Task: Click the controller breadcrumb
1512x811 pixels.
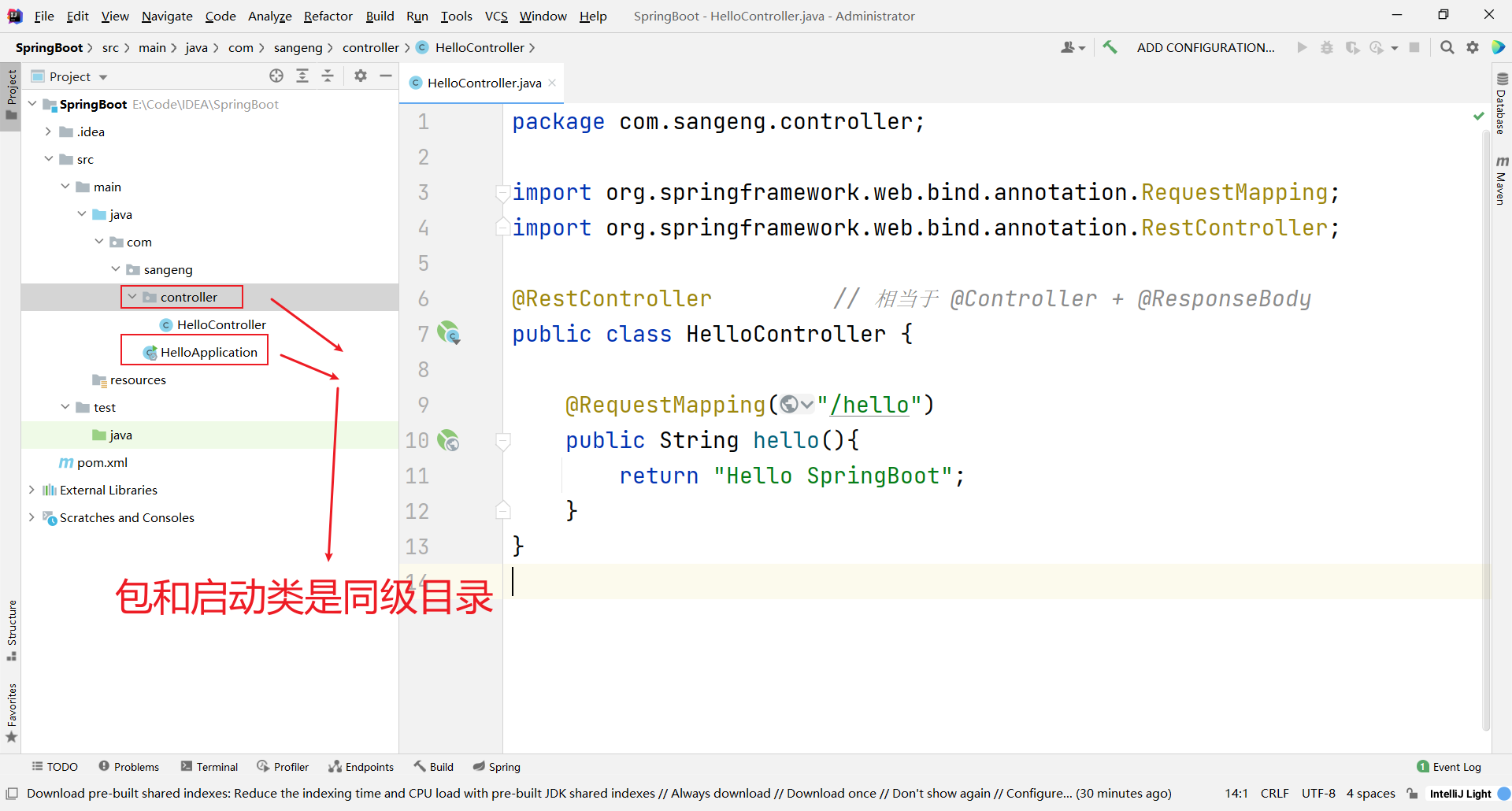Action: coord(371,47)
